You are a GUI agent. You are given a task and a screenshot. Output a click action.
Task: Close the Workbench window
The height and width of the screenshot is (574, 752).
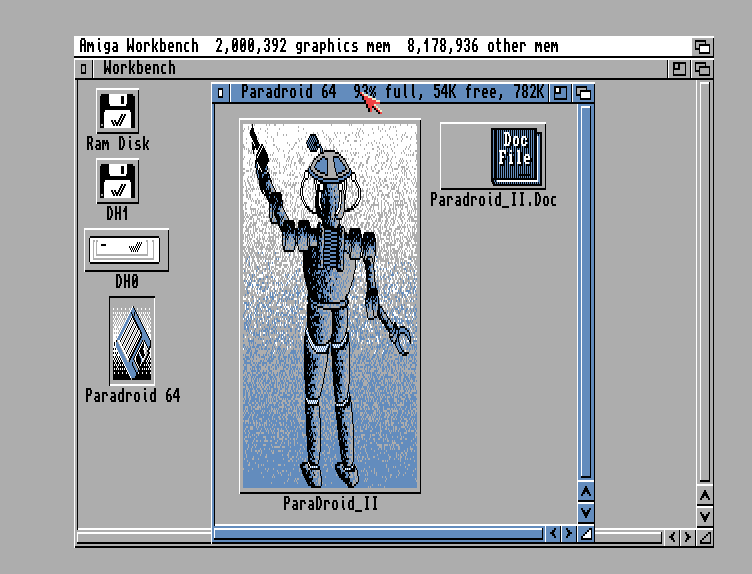(x=83, y=69)
